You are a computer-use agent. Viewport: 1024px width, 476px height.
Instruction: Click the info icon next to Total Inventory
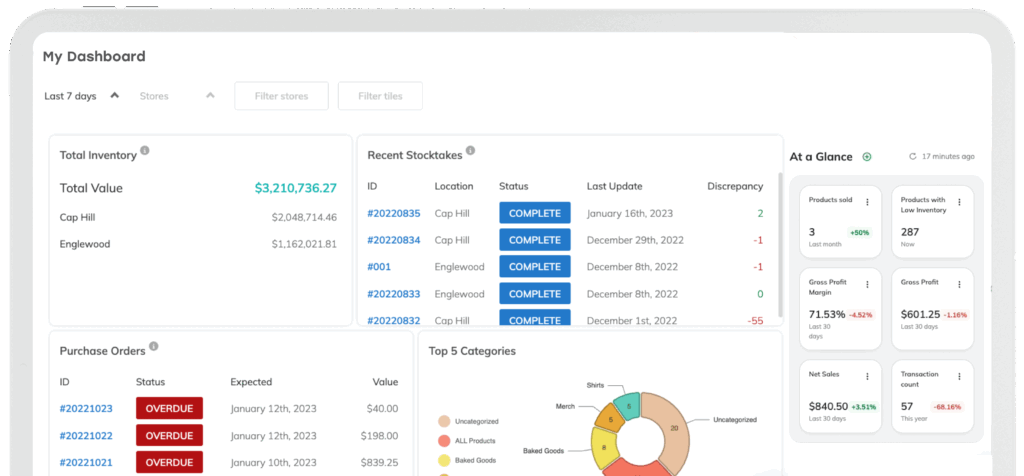[x=145, y=151]
